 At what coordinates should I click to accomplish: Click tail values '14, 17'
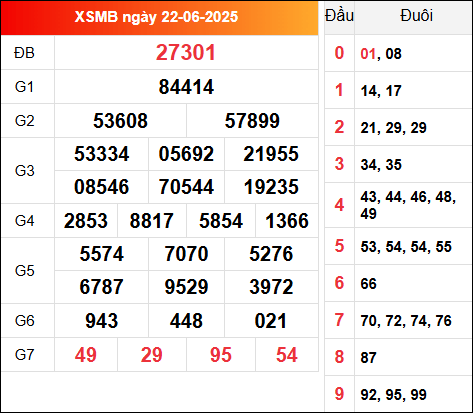tap(381, 91)
